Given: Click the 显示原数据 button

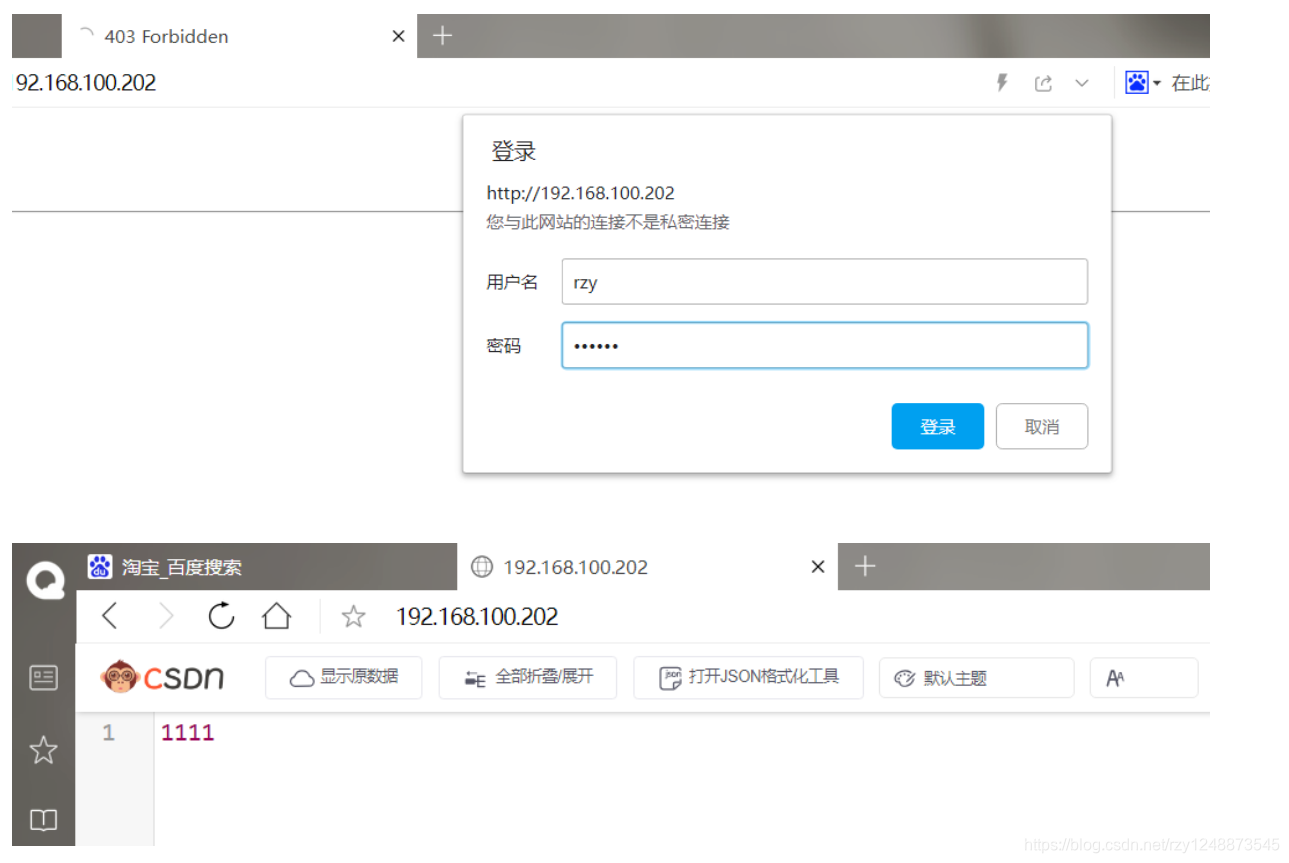Looking at the screenshot, I should (344, 677).
